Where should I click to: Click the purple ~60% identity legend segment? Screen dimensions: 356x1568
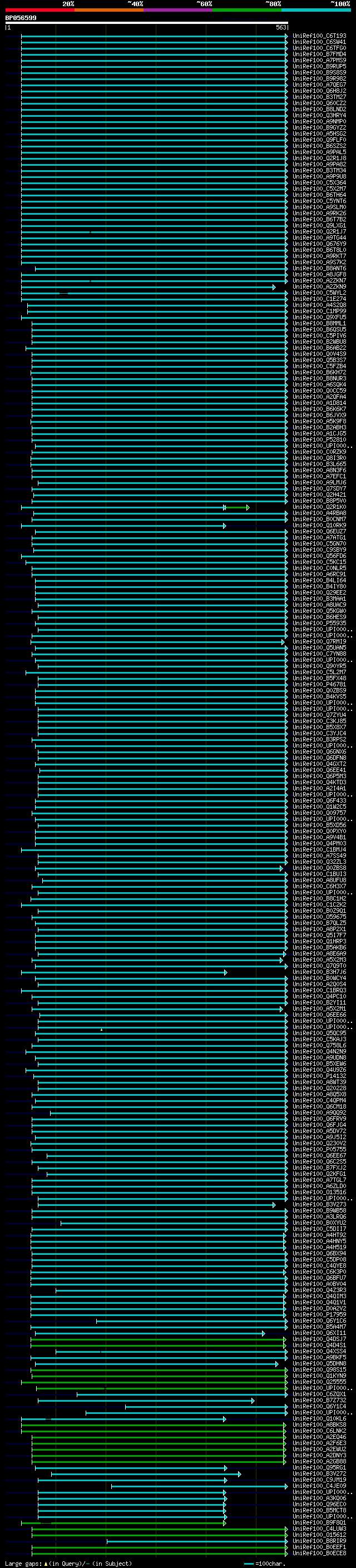[x=179, y=11]
